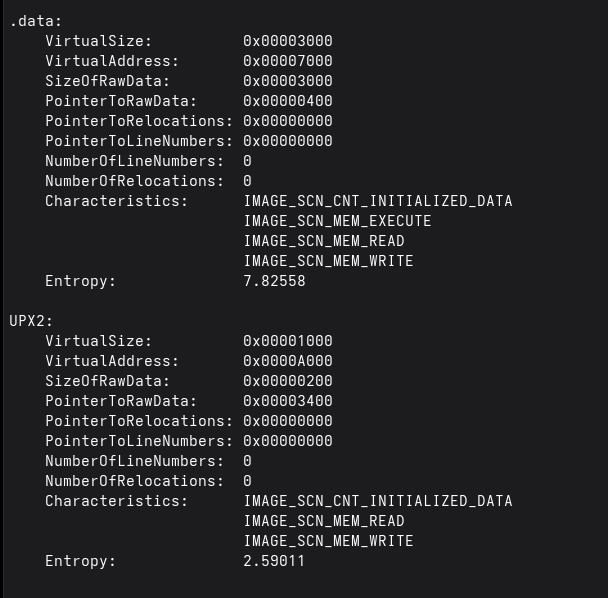This screenshot has width=608, height=598.
Task: Click the PointerToRelocations label under .data
Action: click(139, 121)
